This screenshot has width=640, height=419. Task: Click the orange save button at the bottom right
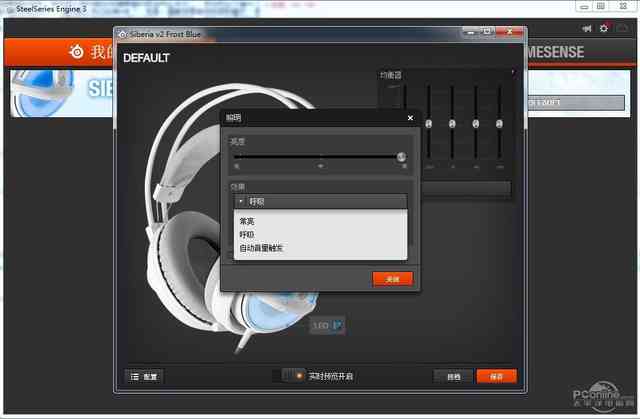click(x=497, y=377)
